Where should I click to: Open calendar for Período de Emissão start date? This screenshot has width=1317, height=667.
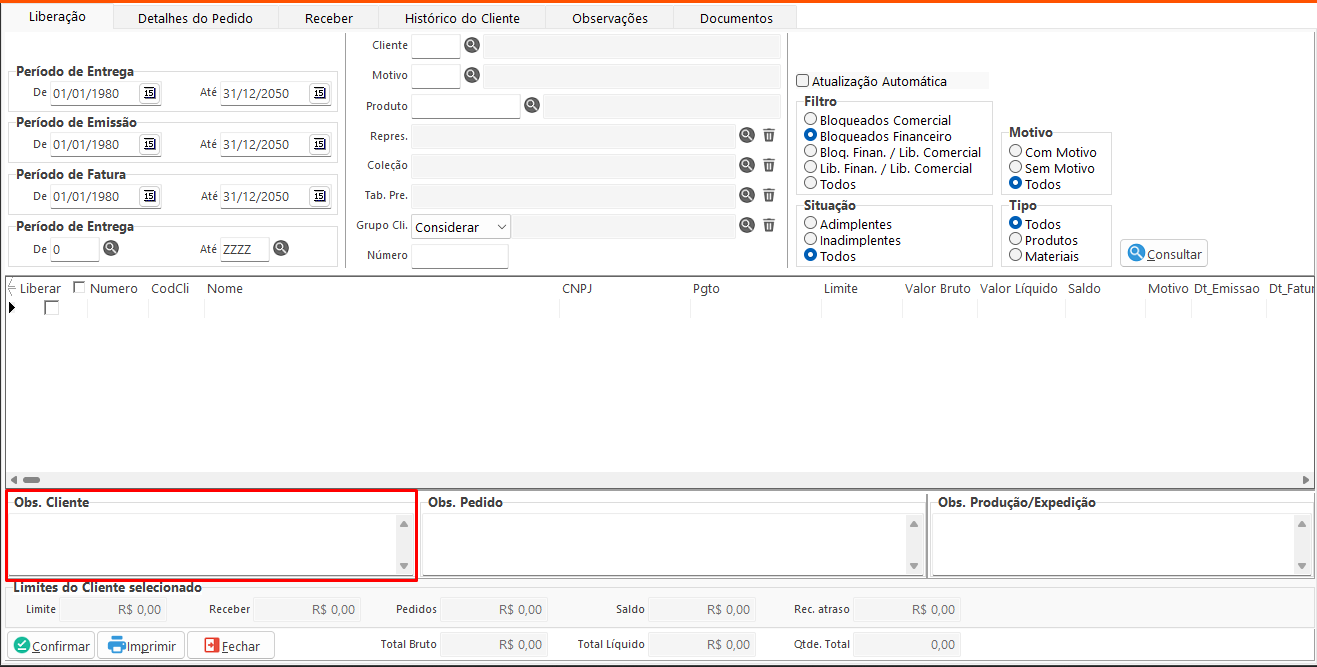coord(149,144)
